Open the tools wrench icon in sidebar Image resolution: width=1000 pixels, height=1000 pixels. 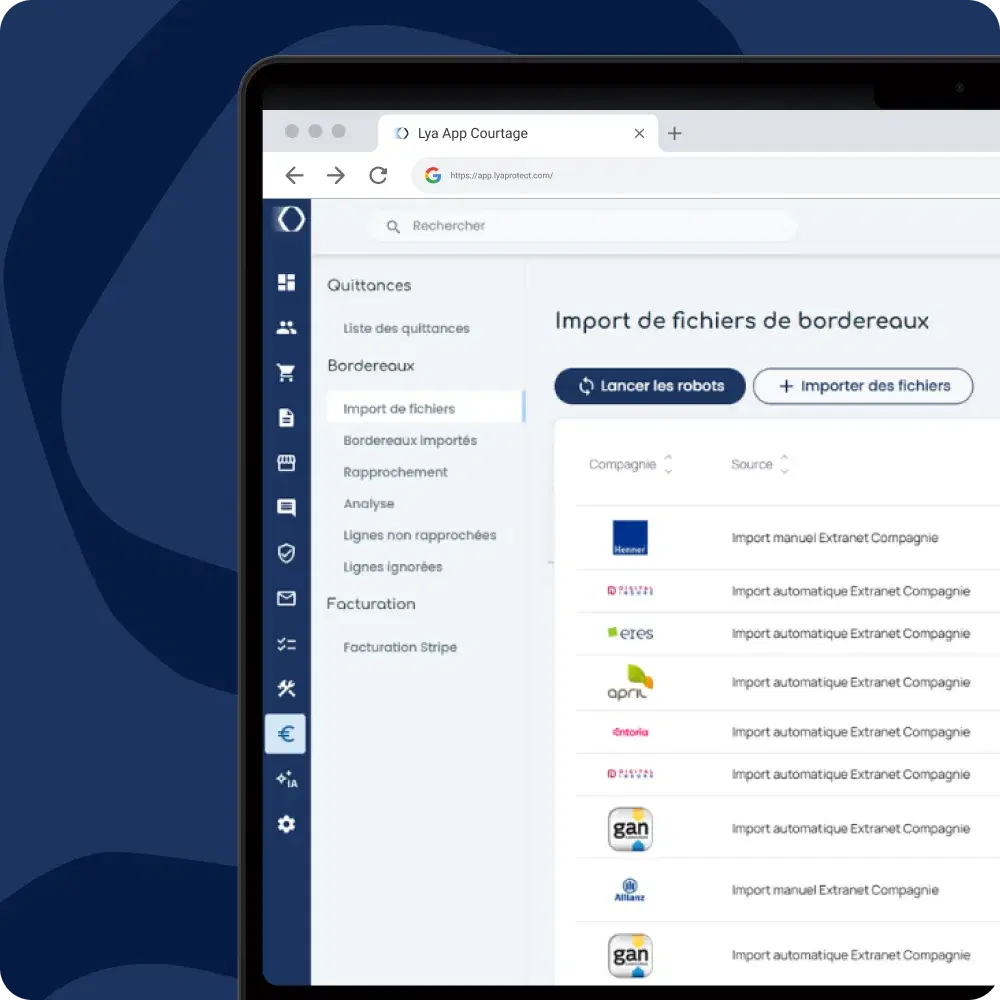pos(286,689)
